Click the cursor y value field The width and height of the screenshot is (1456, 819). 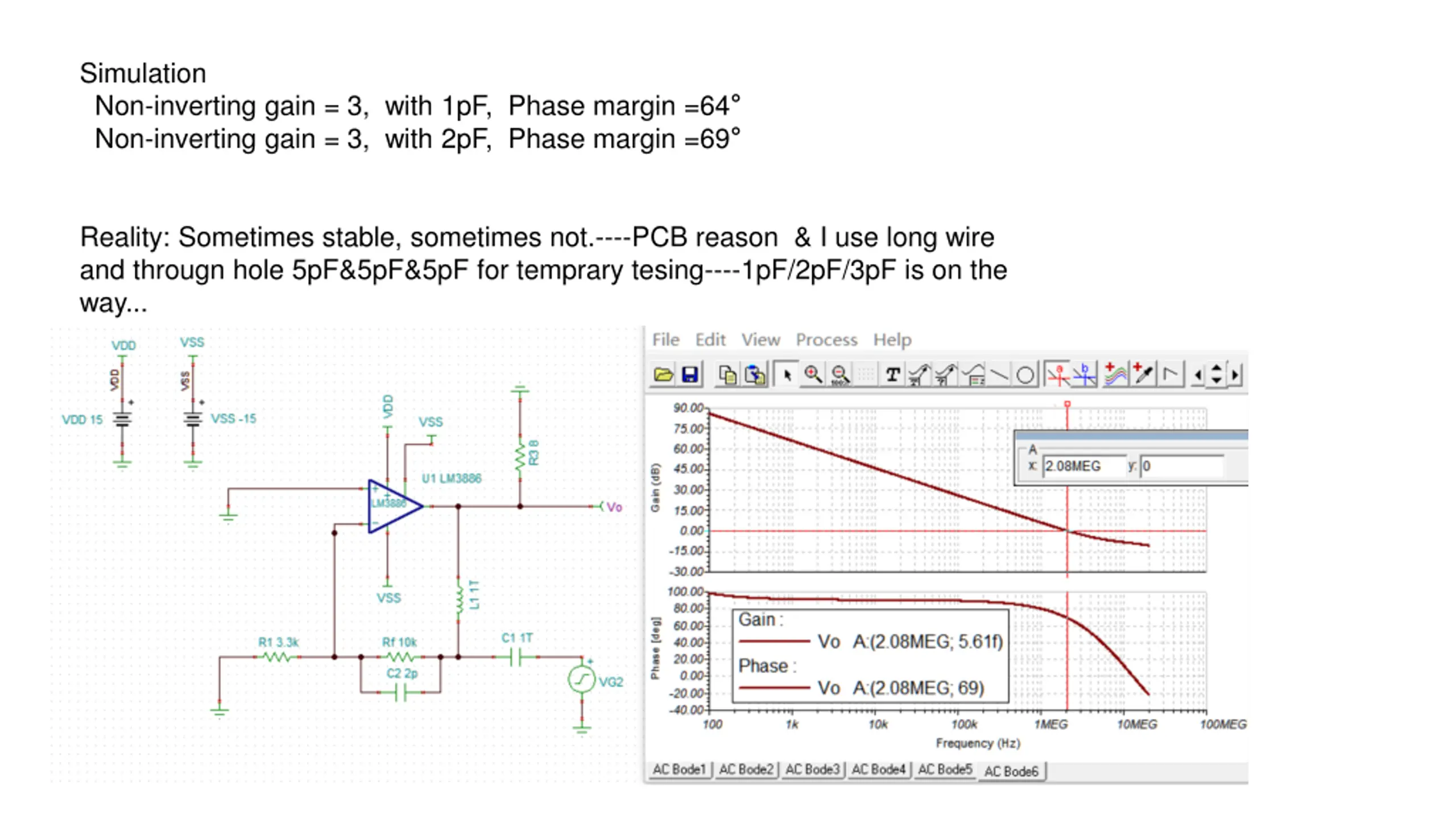click(1182, 466)
